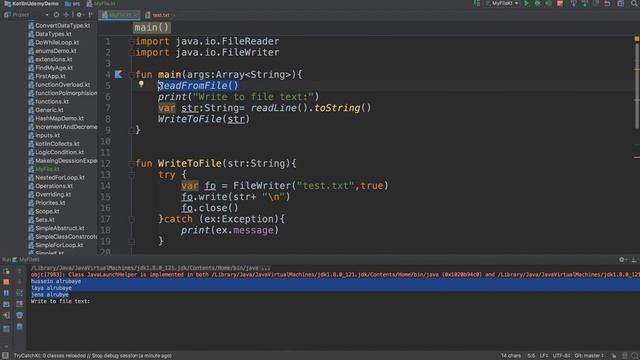
Task: Collapse the WriteToFile function fold at line 12
Action: [x=131, y=164]
